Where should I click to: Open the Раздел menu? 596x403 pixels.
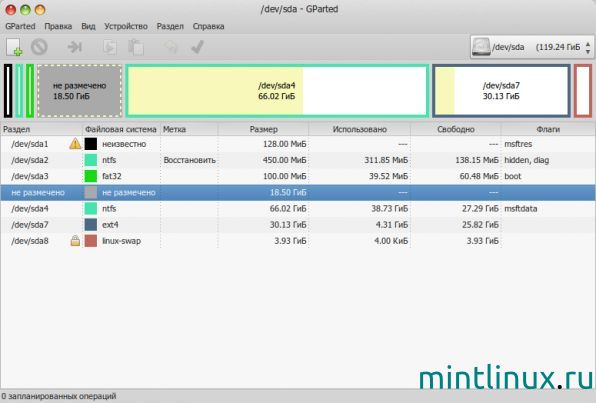(170, 26)
